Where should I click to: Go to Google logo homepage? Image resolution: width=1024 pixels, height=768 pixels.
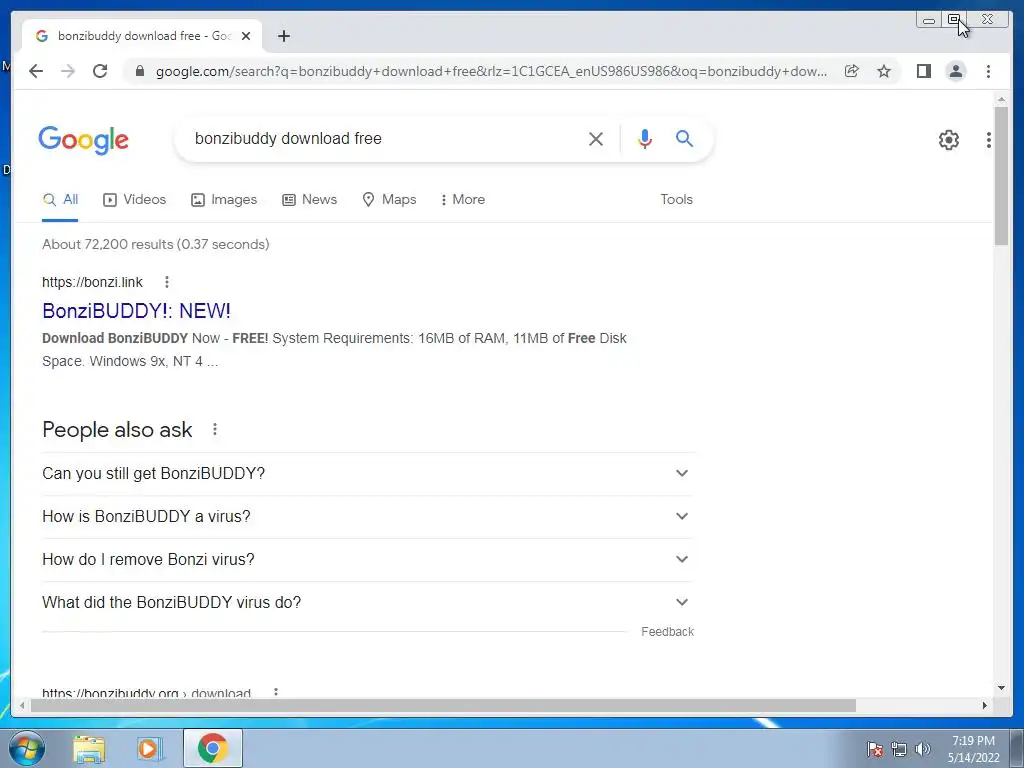click(x=84, y=140)
